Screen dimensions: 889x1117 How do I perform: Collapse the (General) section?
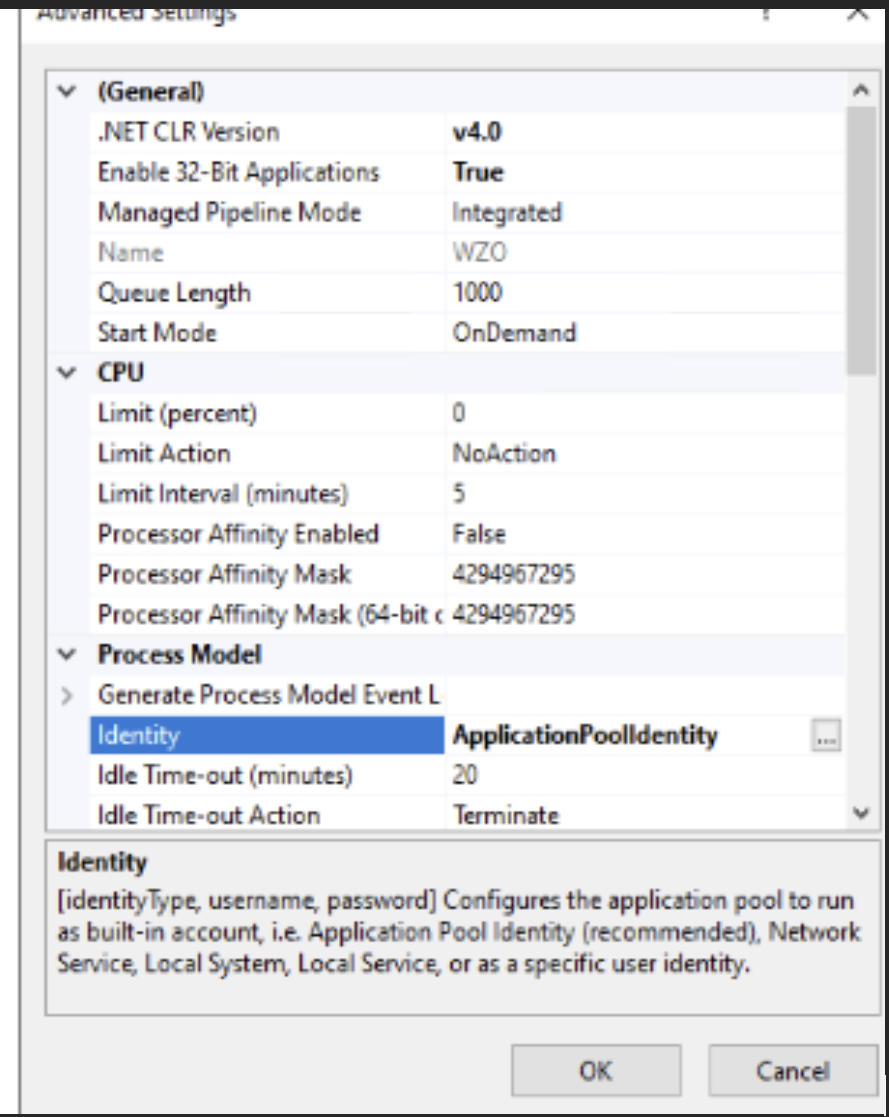(67, 92)
